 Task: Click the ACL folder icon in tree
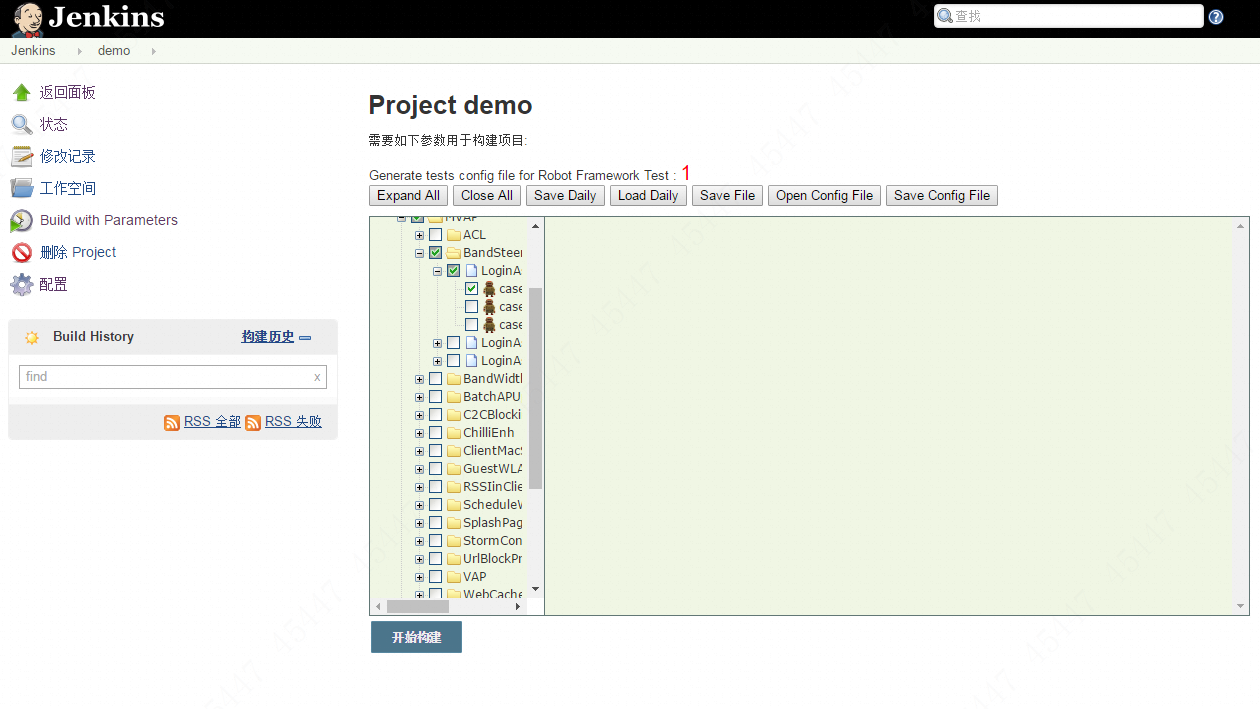[x=453, y=235]
